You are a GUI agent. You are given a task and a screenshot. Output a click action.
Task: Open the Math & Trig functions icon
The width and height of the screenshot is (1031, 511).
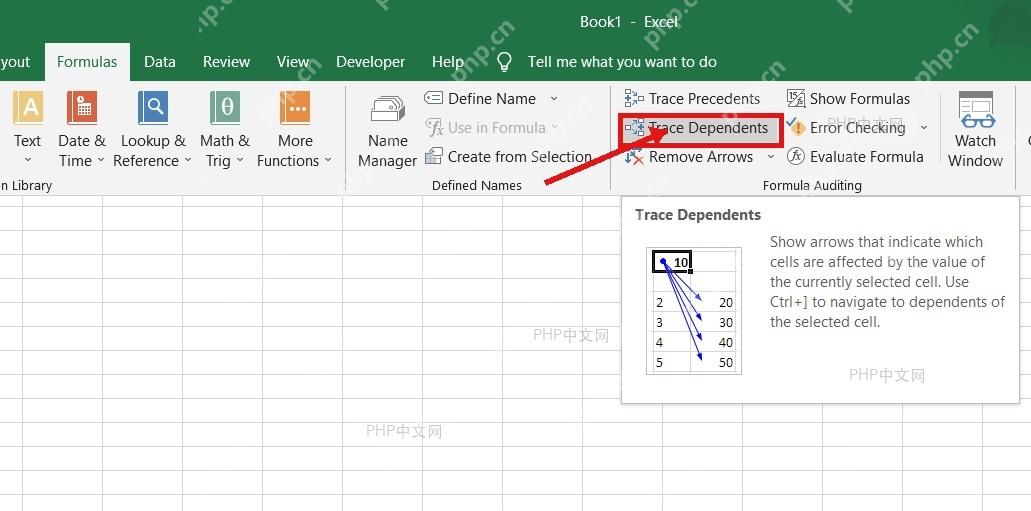tap(225, 108)
